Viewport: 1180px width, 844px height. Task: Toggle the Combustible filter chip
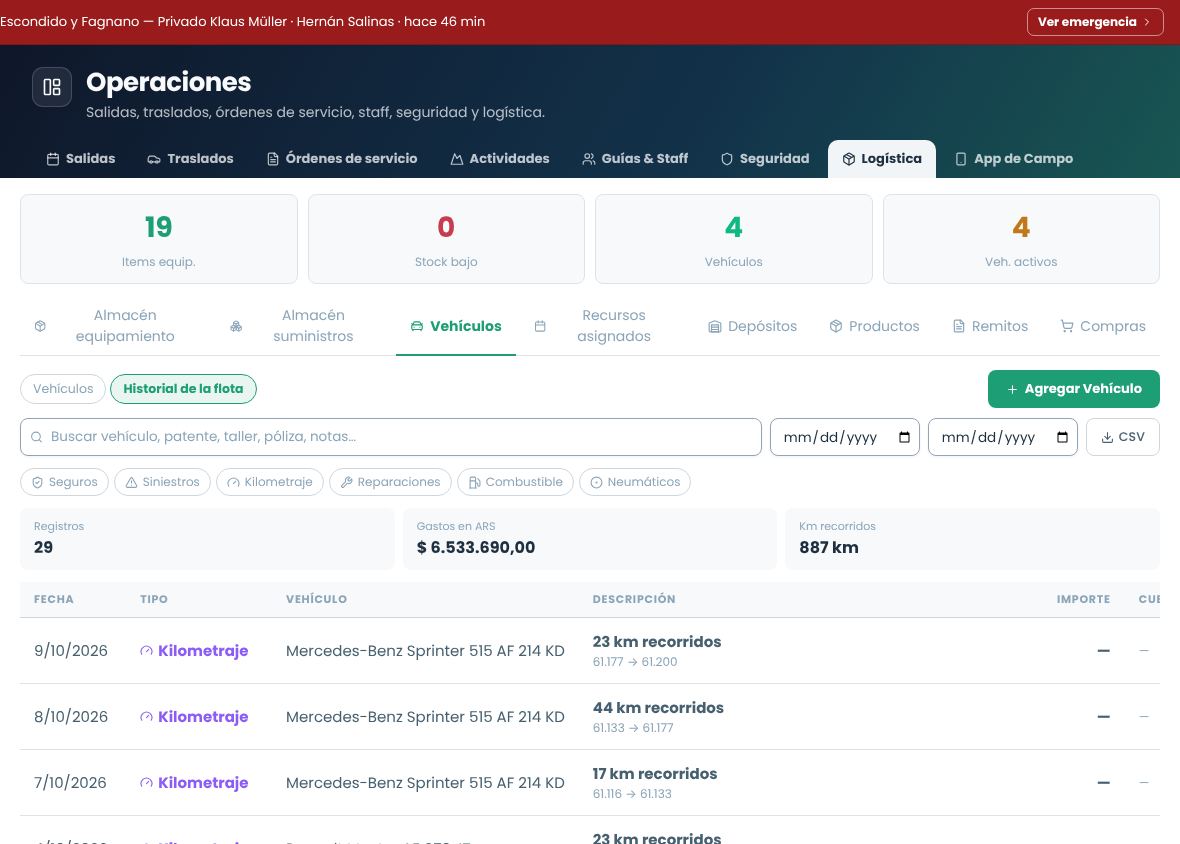coord(515,482)
